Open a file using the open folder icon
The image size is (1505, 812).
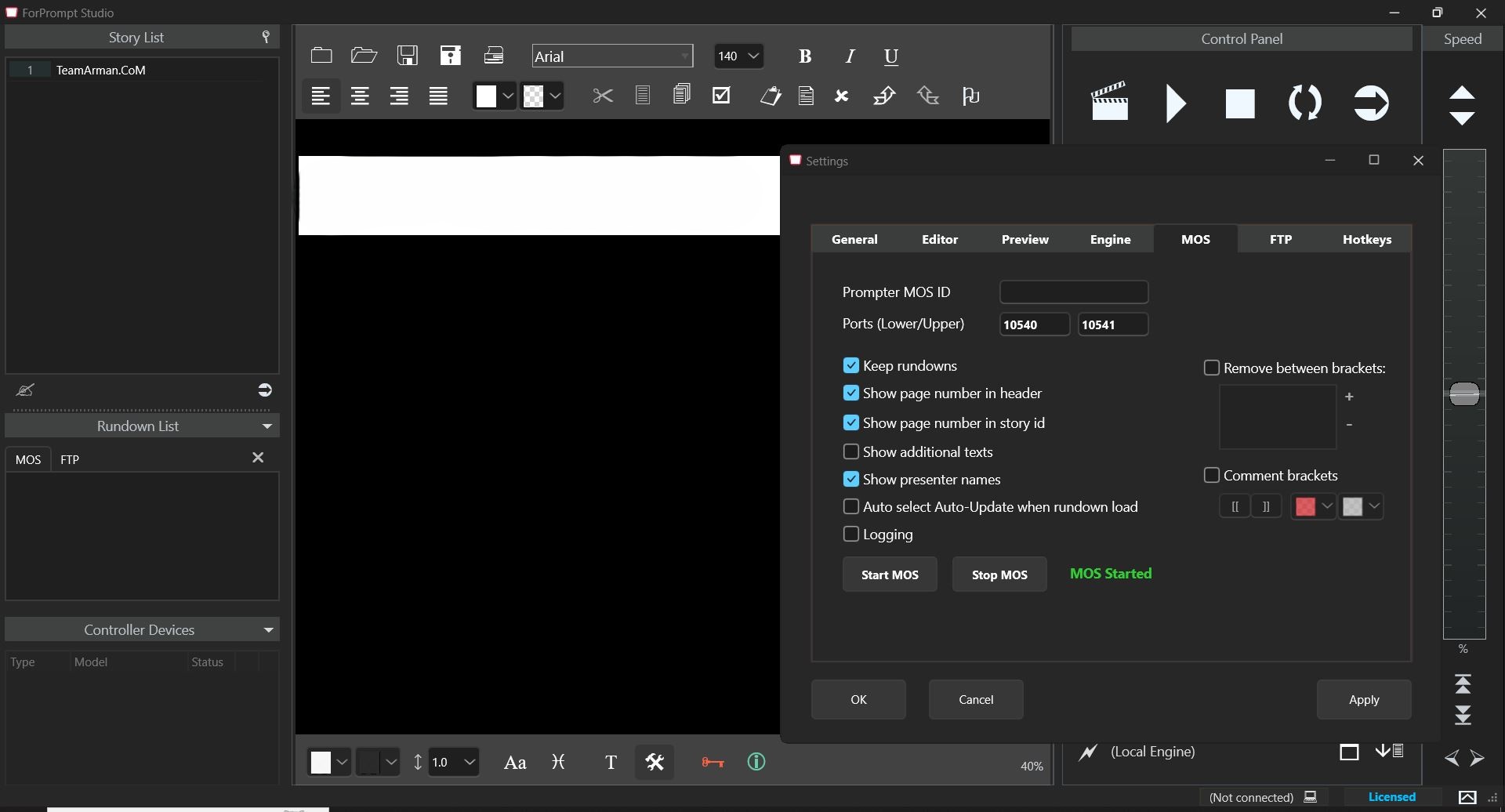click(364, 56)
